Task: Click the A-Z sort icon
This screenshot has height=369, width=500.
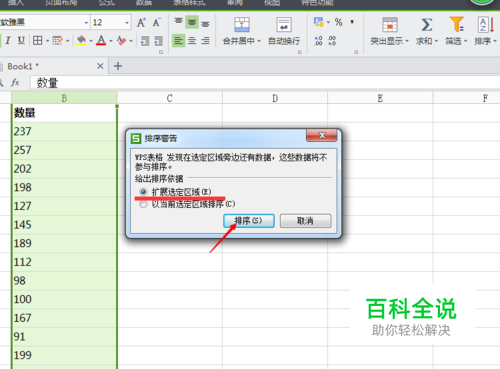Action: point(486,25)
